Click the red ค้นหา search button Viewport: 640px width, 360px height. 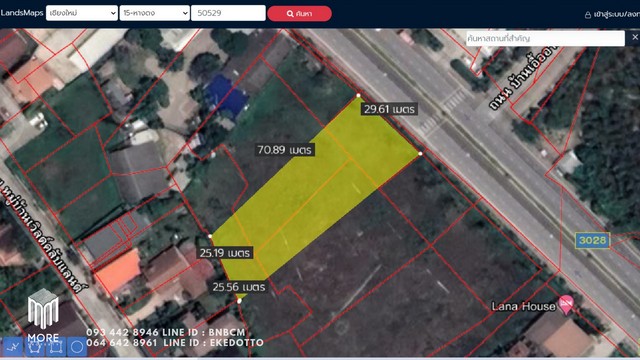(x=300, y=13)
